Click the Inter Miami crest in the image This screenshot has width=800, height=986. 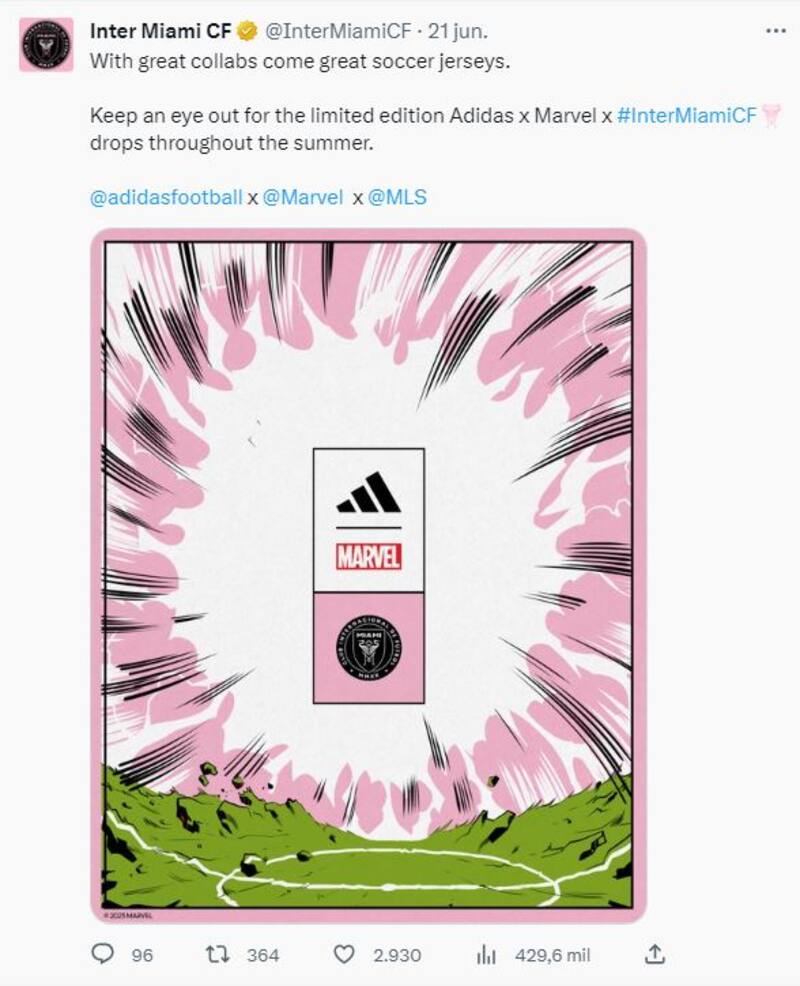pos(368,649)
